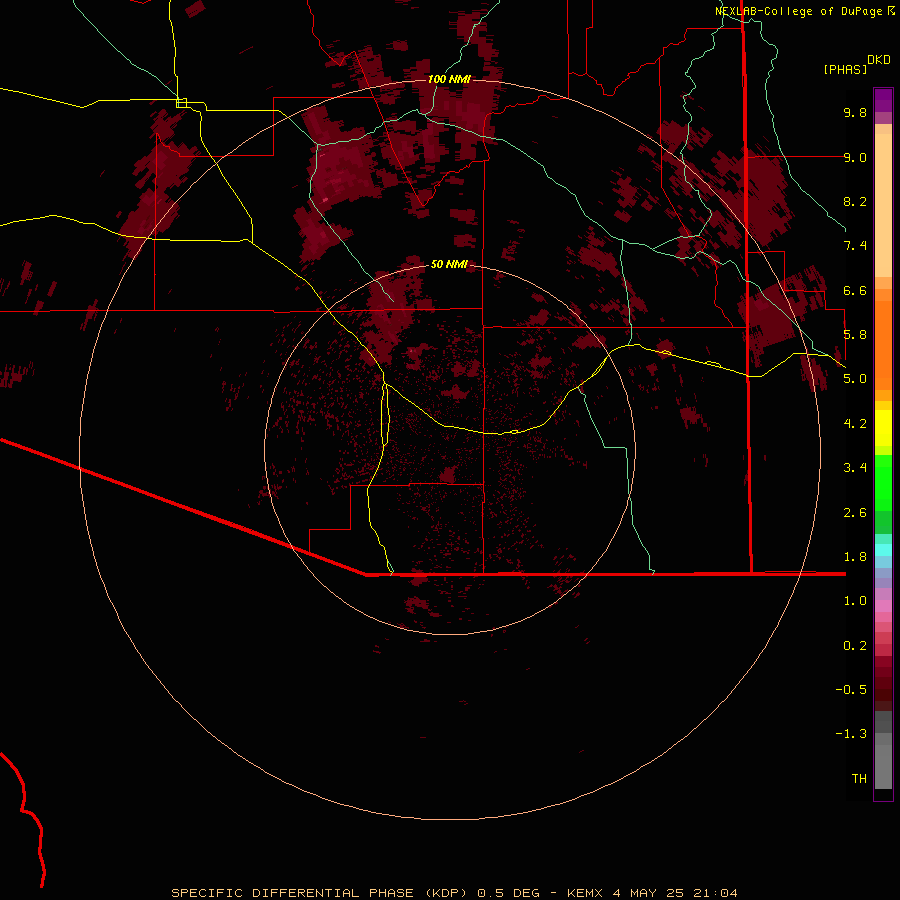This screenshot has height=900, width=900.
Task: Click the [PHAS] legend label
Action: 845,69
